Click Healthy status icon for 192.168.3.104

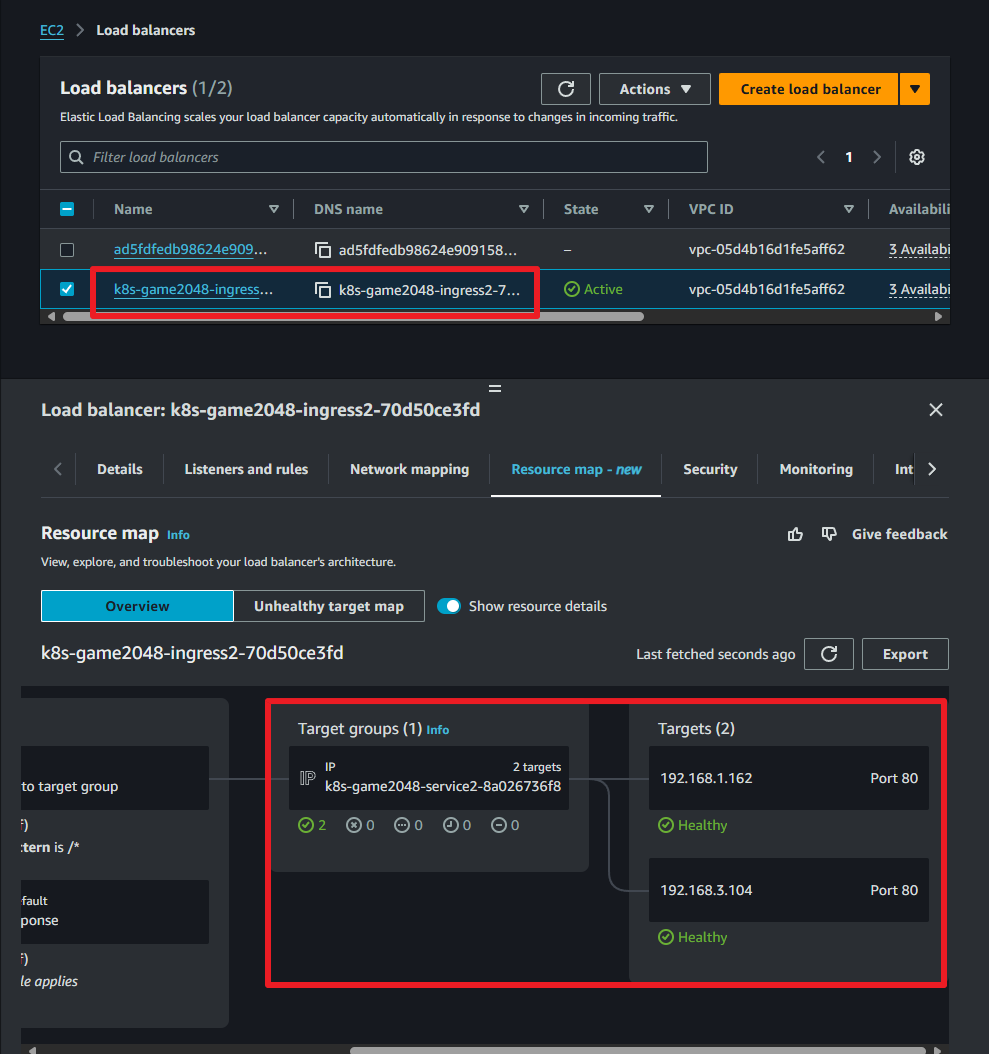click(x=666, y=938)
